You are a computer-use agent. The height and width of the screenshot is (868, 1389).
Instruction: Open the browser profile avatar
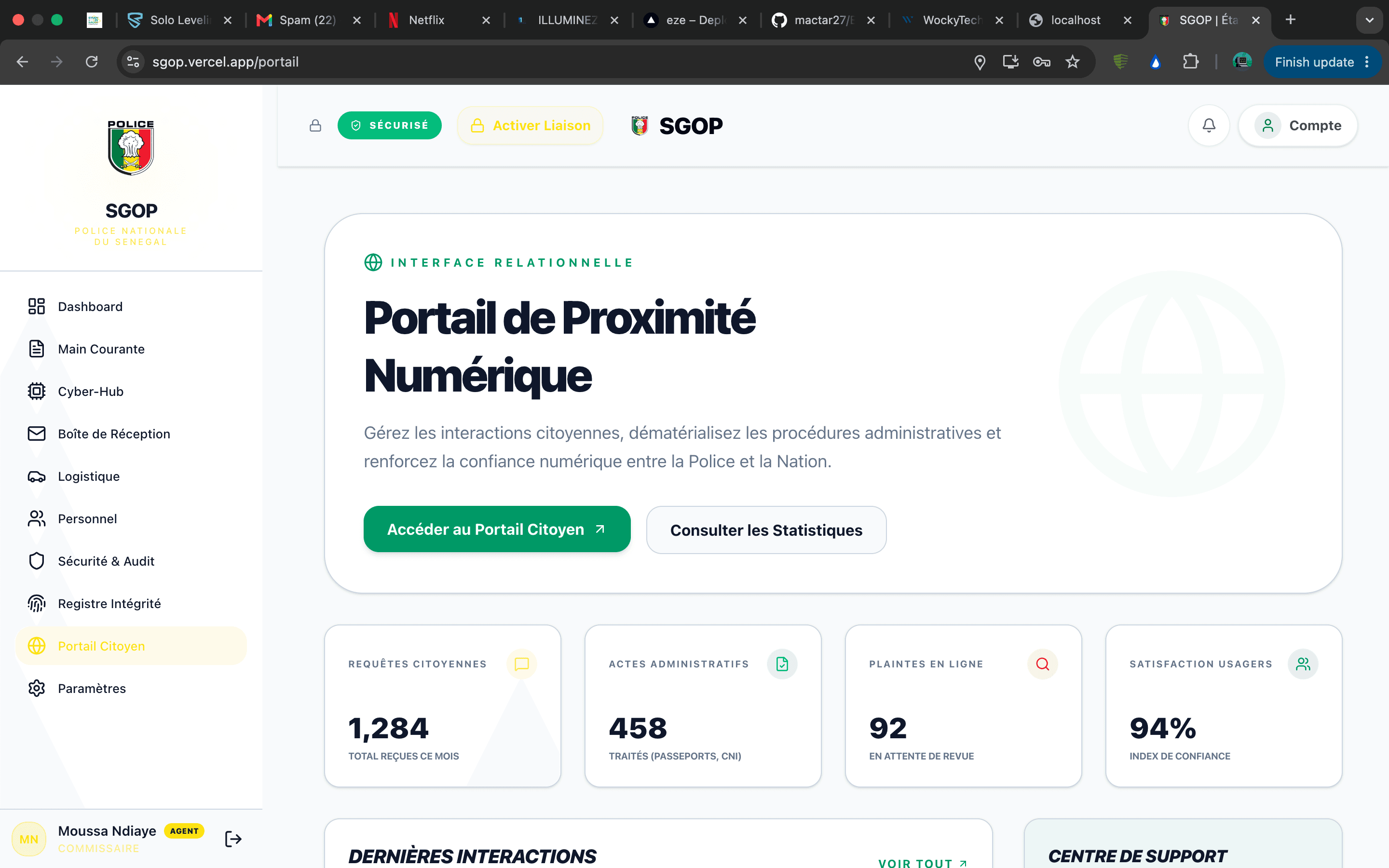[1242, 62]
